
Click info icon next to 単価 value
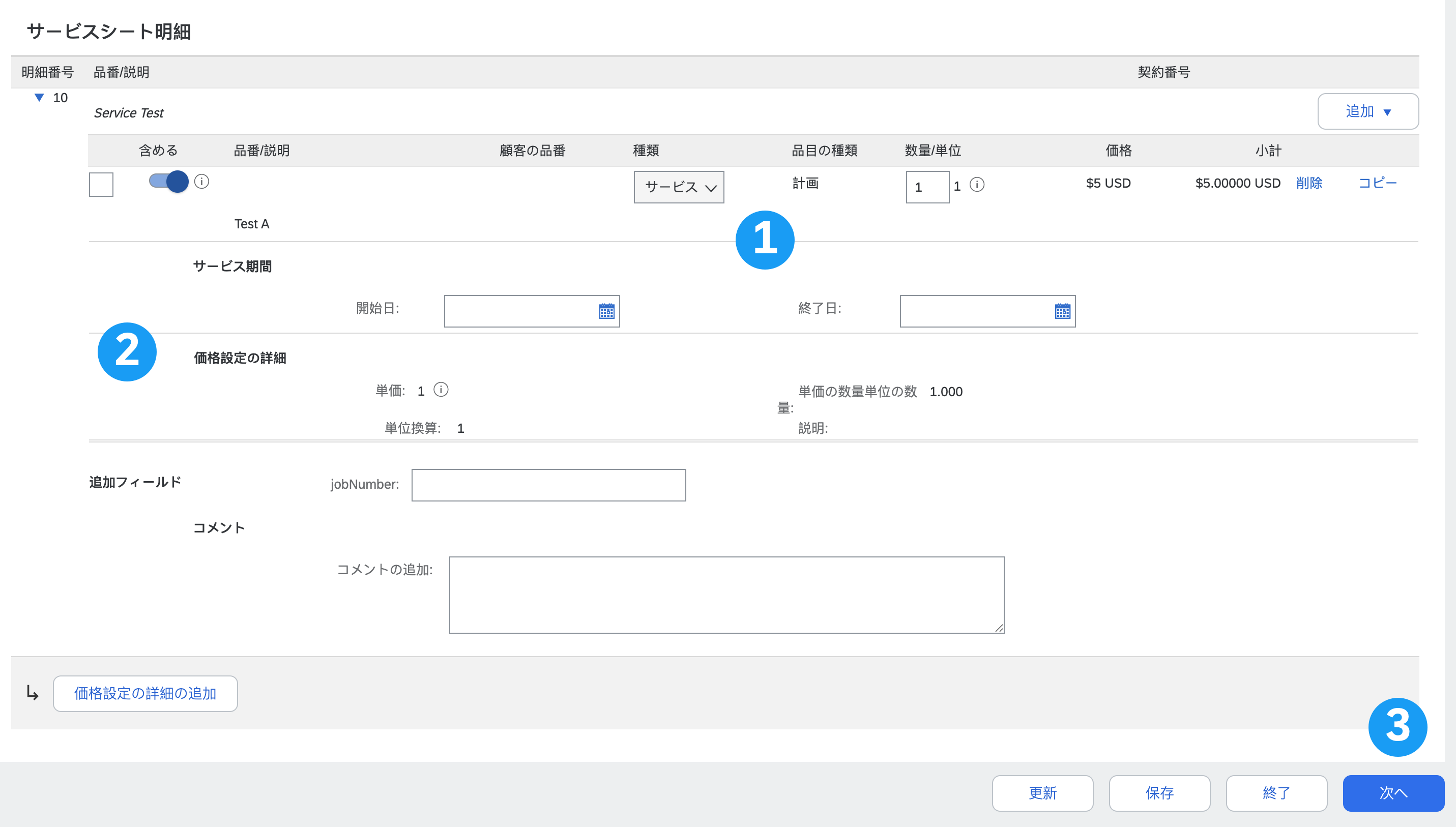441,390
